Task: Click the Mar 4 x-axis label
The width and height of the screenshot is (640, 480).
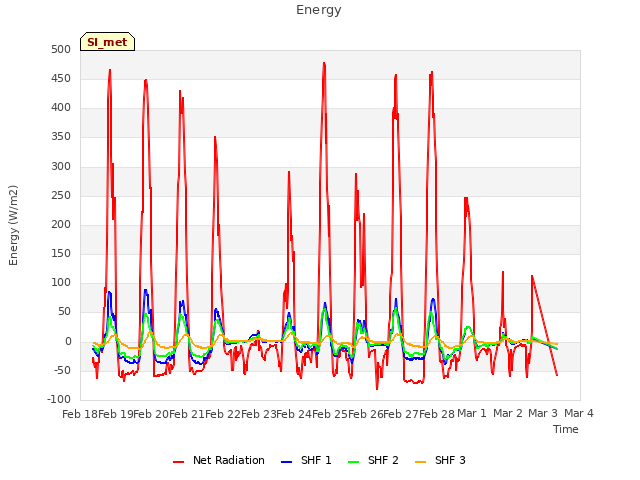Action: pos(579,413)
